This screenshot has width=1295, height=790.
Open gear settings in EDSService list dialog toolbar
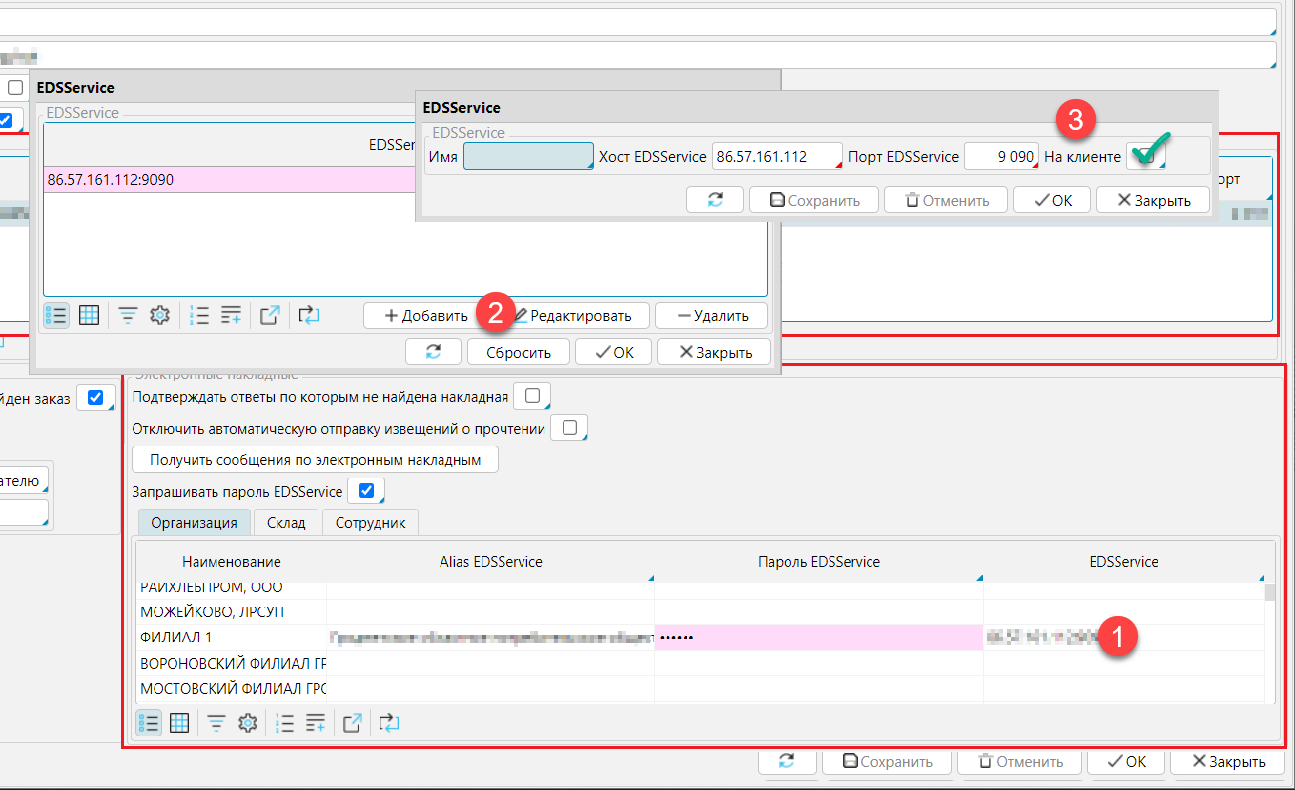coord(159,315)
